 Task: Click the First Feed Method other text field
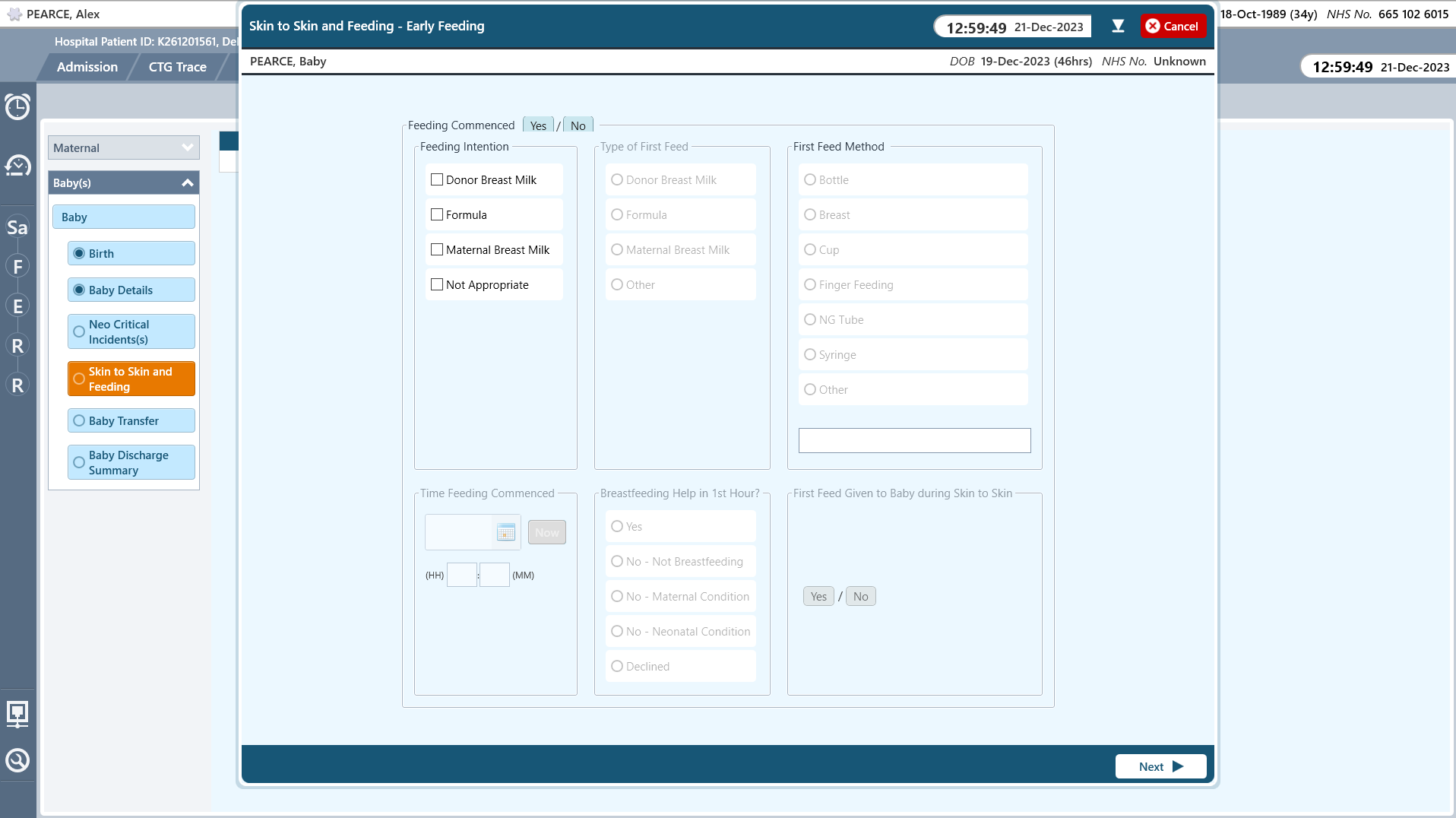point(914,440)
